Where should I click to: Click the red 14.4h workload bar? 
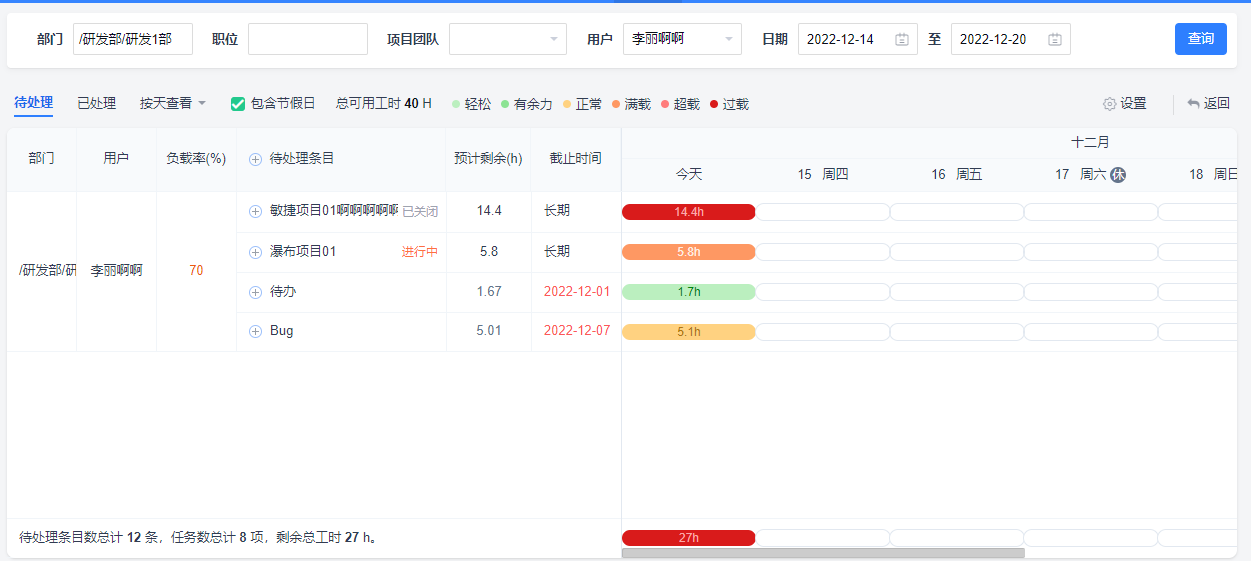(688, 212)
